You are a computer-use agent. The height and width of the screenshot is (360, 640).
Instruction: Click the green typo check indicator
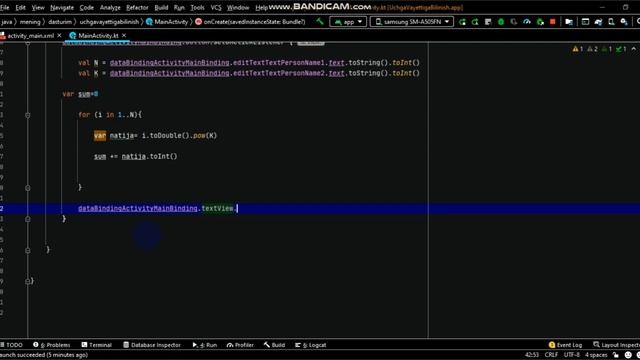(x=621, y=49)
